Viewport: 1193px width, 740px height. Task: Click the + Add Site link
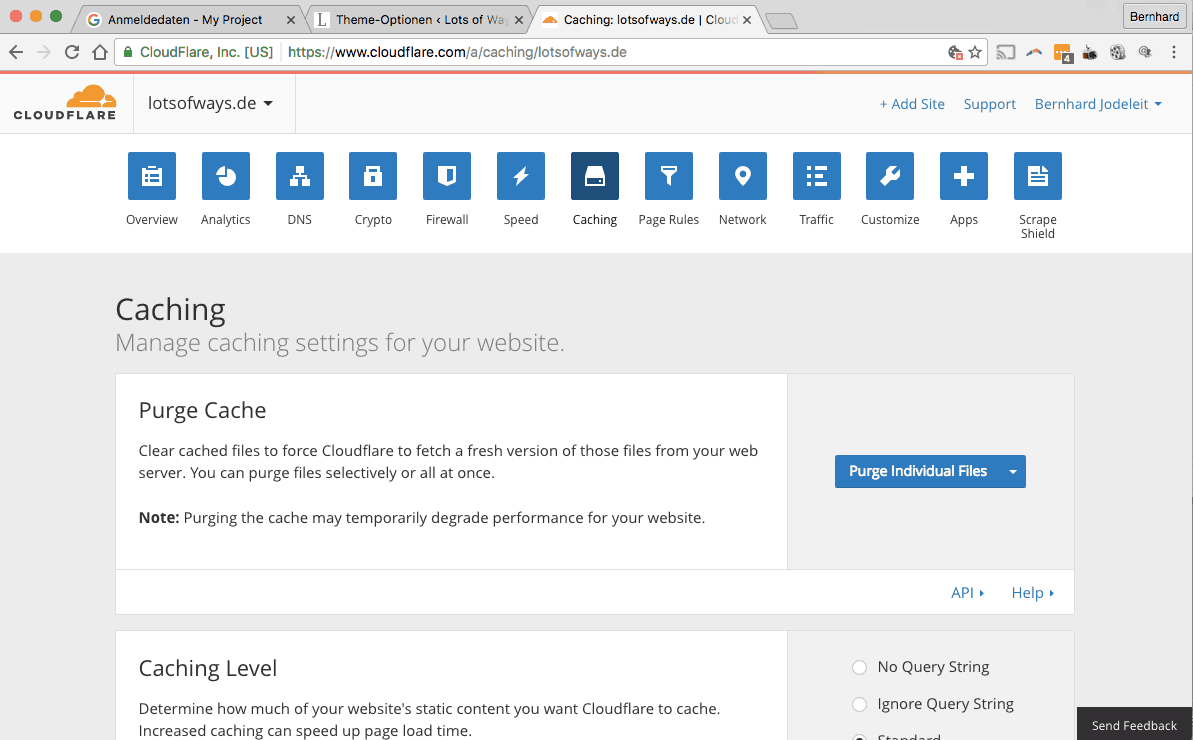click(x=912, y=104)
